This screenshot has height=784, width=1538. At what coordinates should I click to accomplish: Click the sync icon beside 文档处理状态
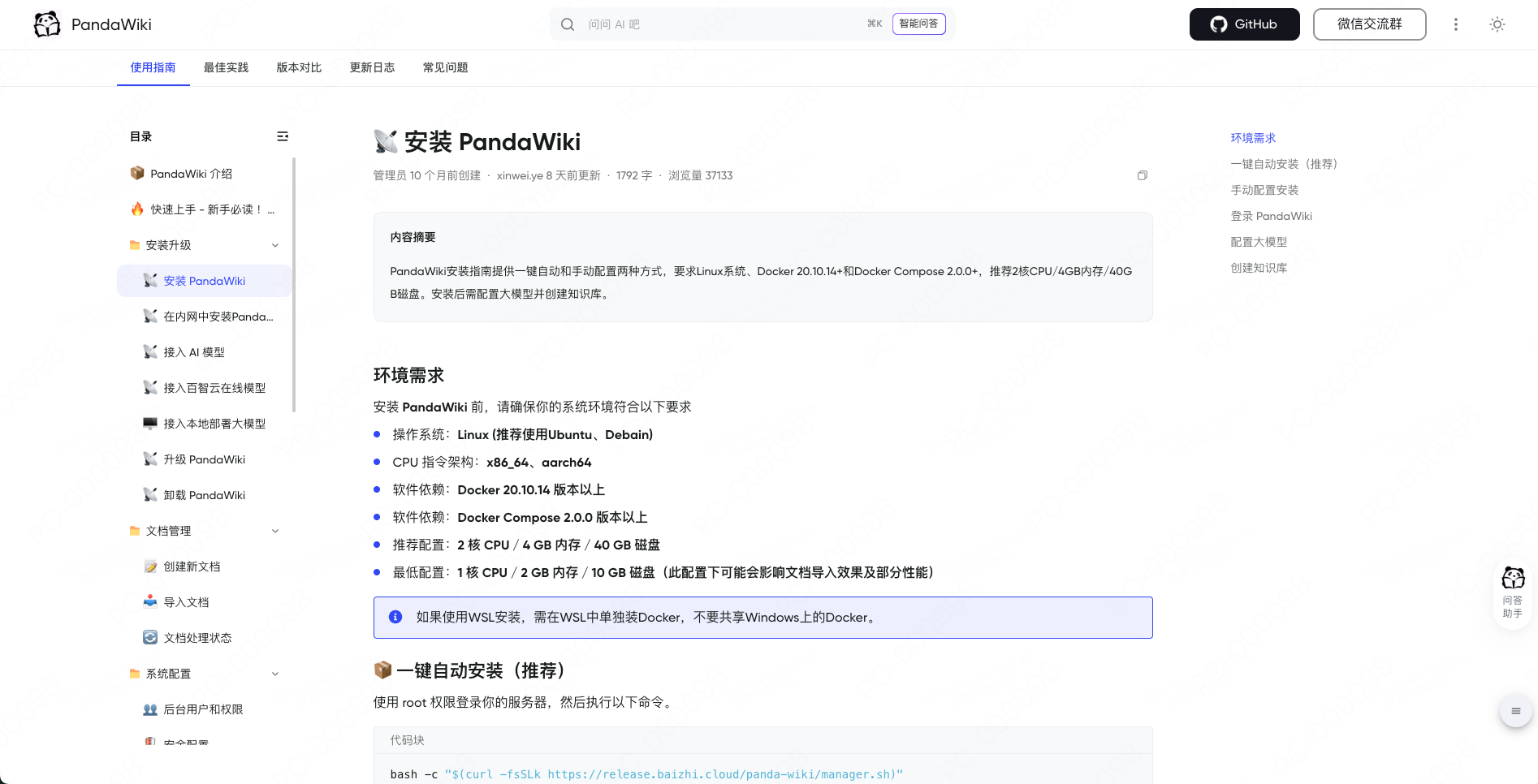150,637
